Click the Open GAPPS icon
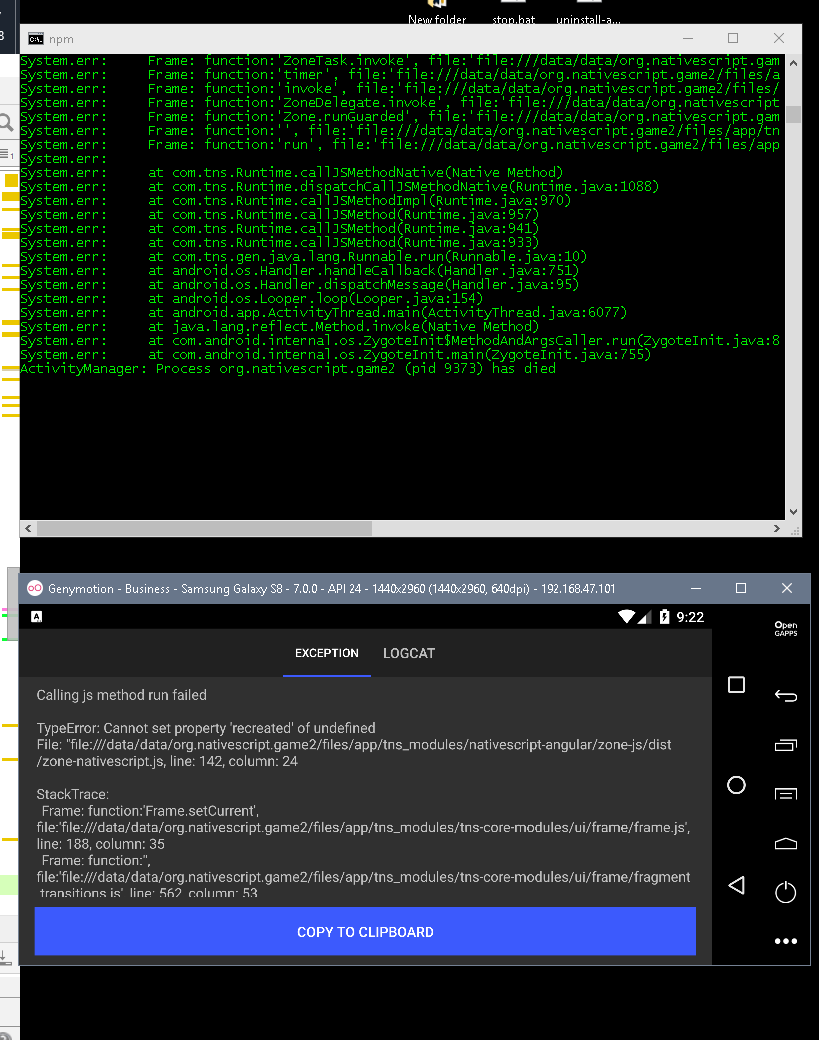The height and width of the screenshot is (1040, 819). click(786, 628)
